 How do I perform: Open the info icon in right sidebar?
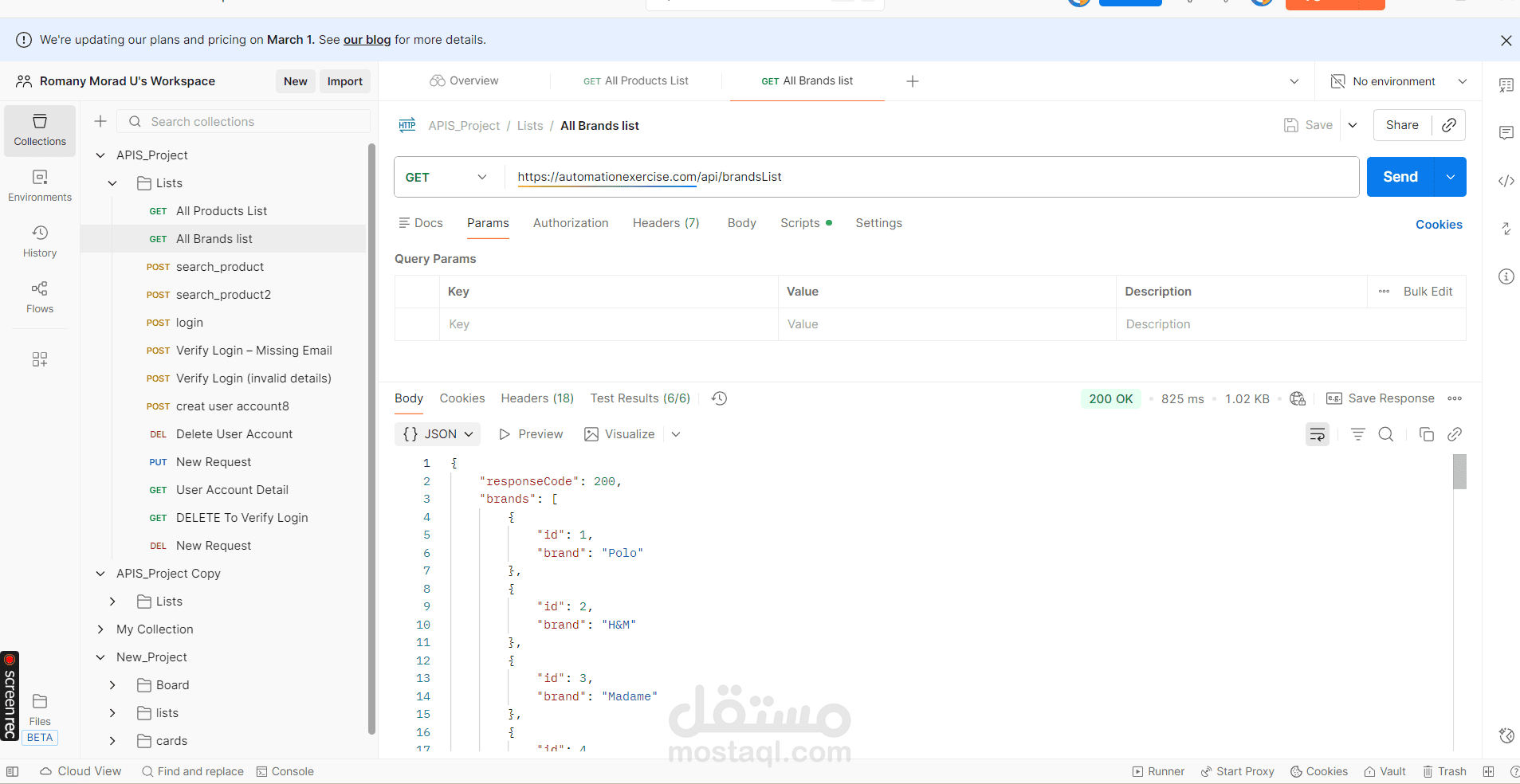[x=1506, y=276]
